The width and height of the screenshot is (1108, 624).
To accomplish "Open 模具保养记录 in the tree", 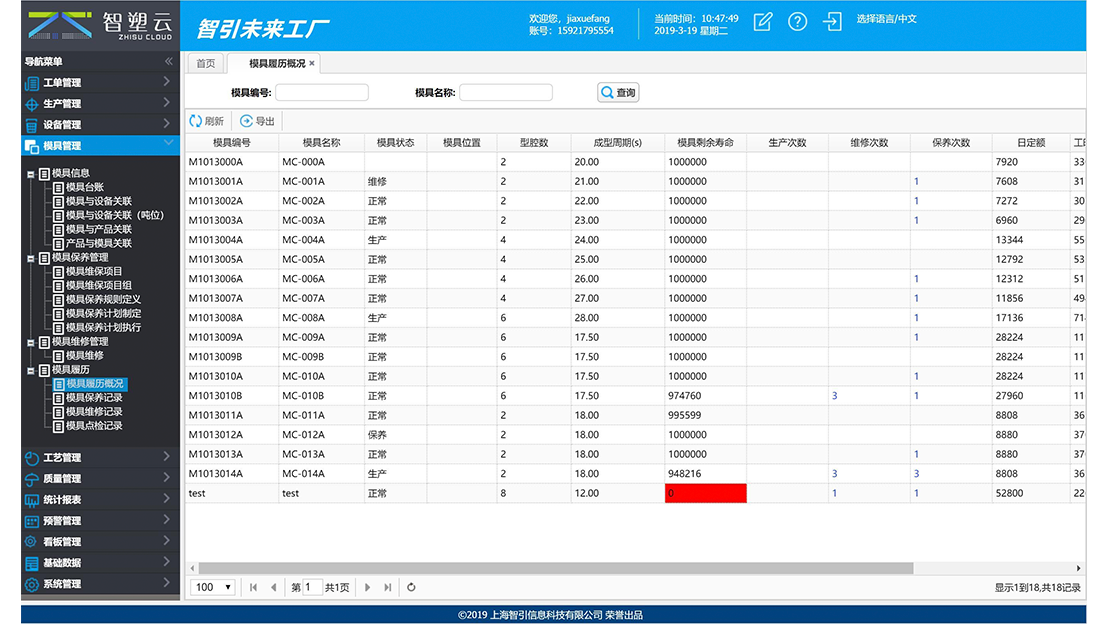I will tap(94, 398).
